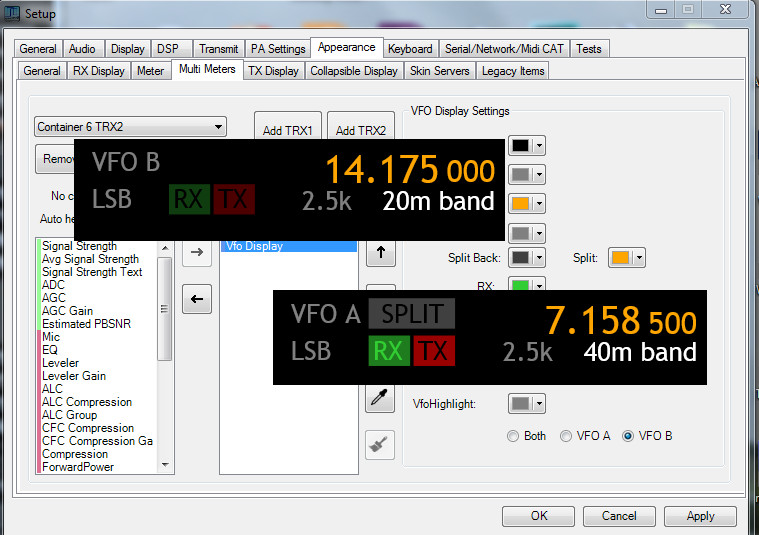The width and height of the screenshot is (759, 535).
Task: Open the orange color dropdown above Split Back
Action: (x=539, y=204)
